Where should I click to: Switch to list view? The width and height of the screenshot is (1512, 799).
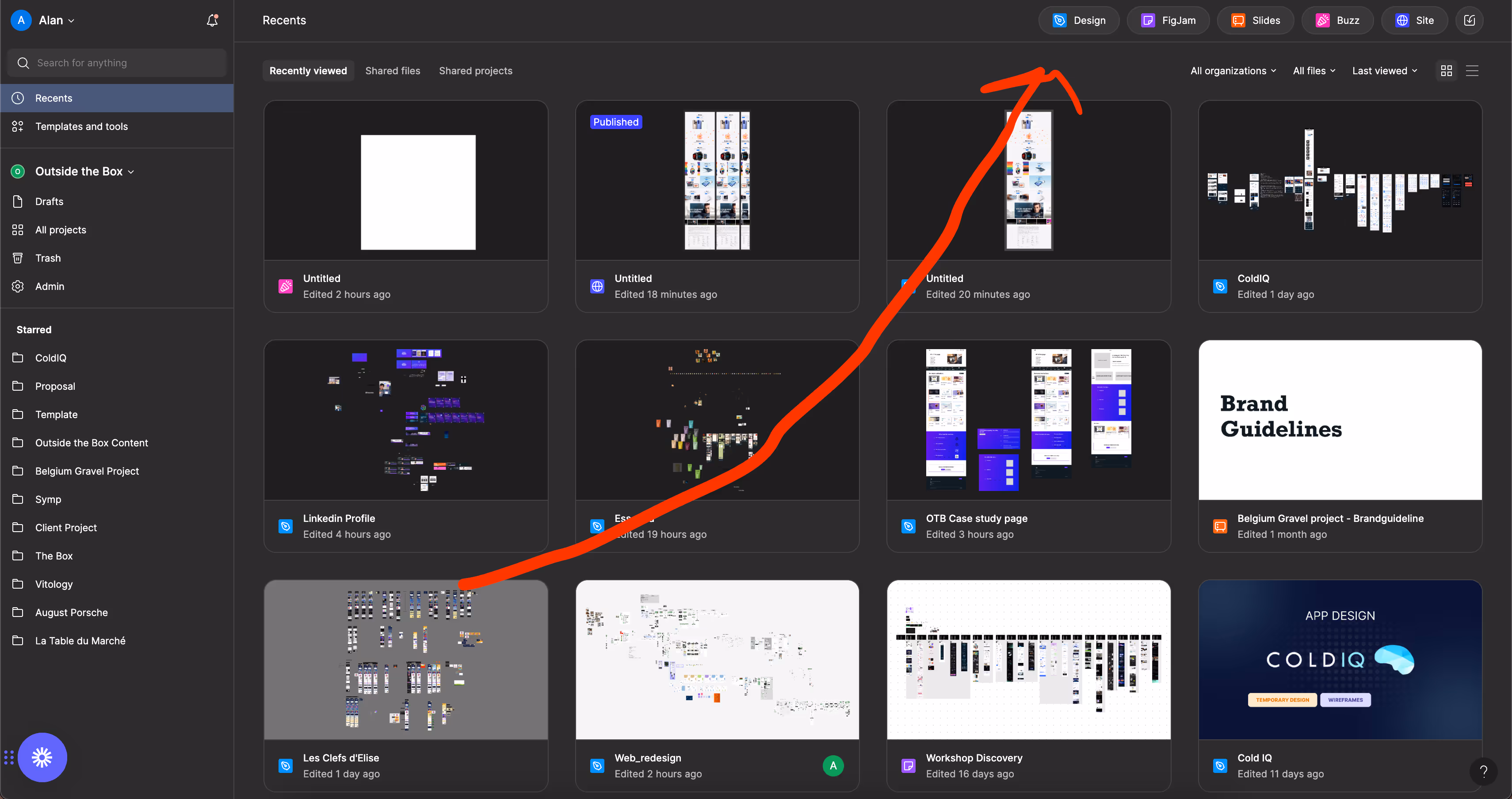[x=1472, y=71]
